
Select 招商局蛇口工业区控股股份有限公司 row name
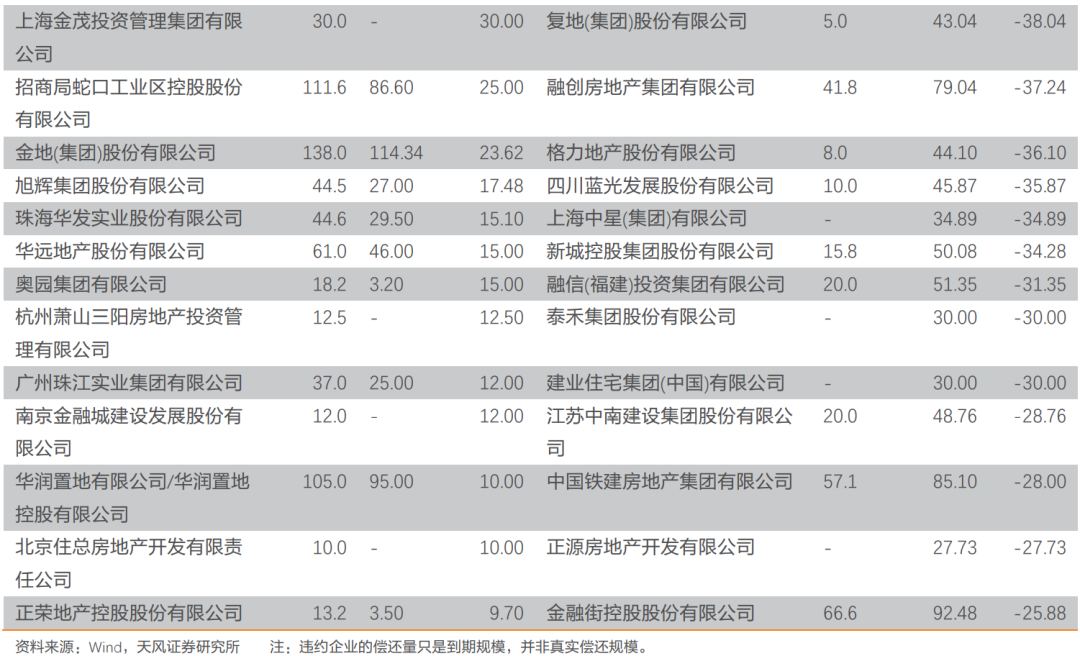click(129, 103)
